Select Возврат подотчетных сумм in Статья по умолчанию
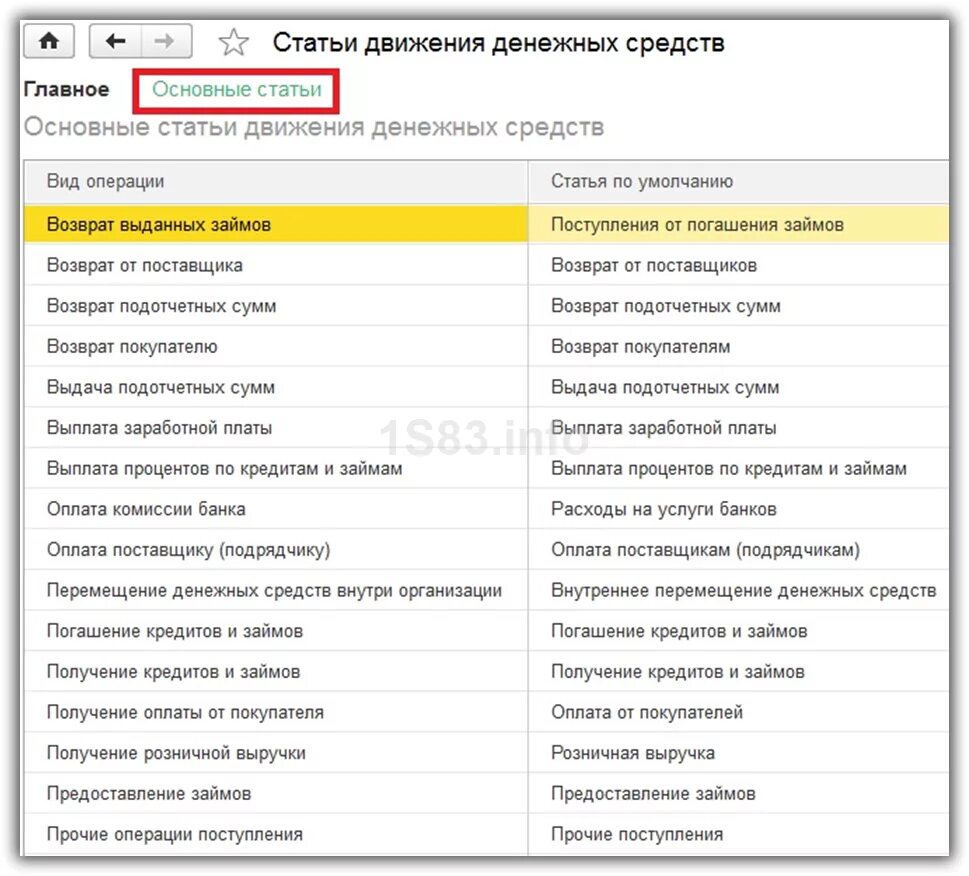 pyautogui.click(x=738, y=306)
